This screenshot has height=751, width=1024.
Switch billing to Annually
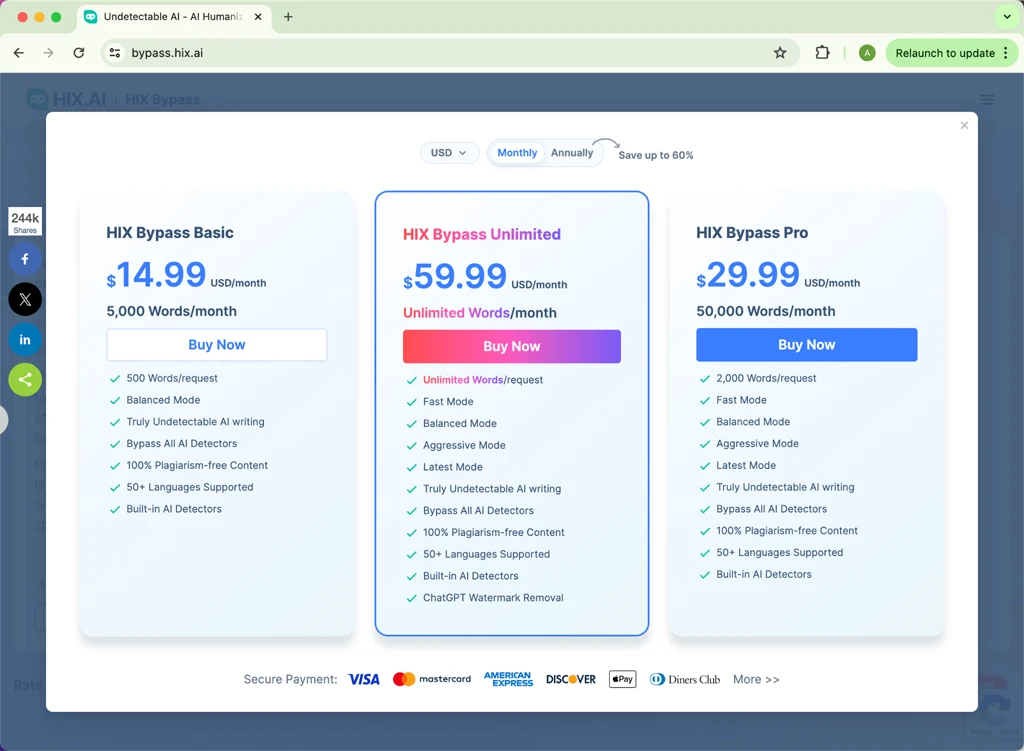pos(571,153)
